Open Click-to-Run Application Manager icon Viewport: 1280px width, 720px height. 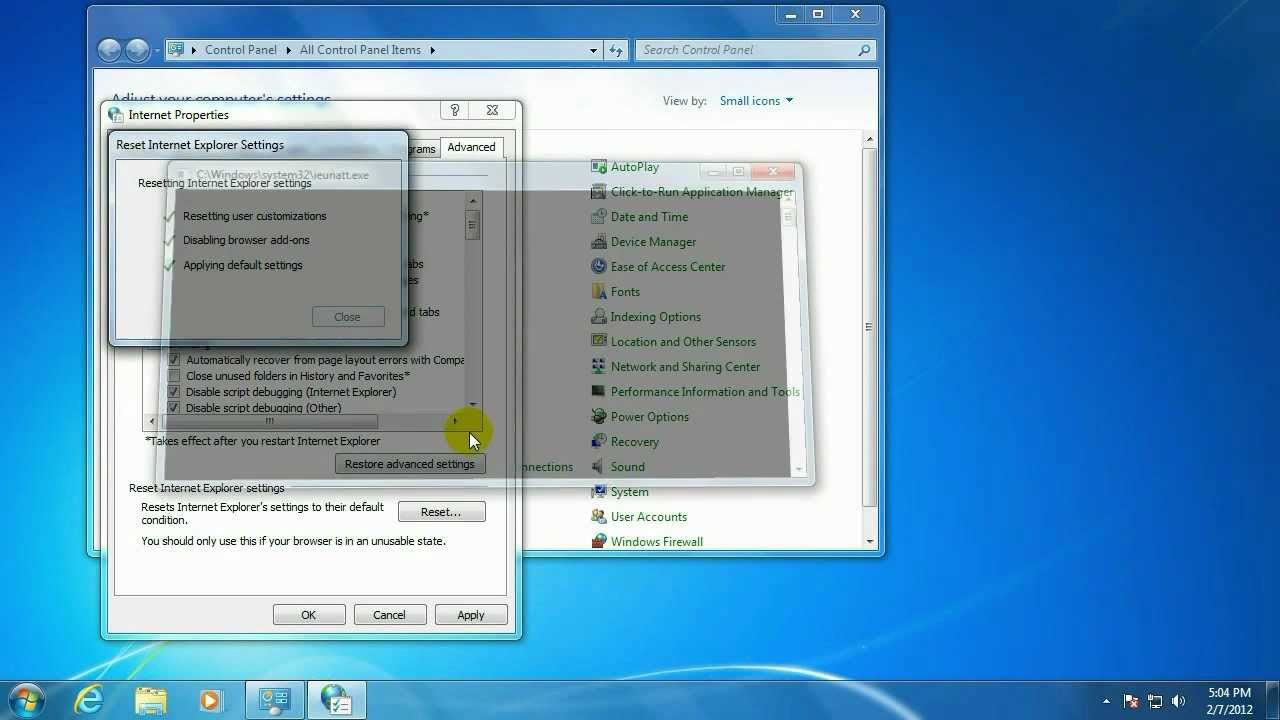(x=599, y=192)
